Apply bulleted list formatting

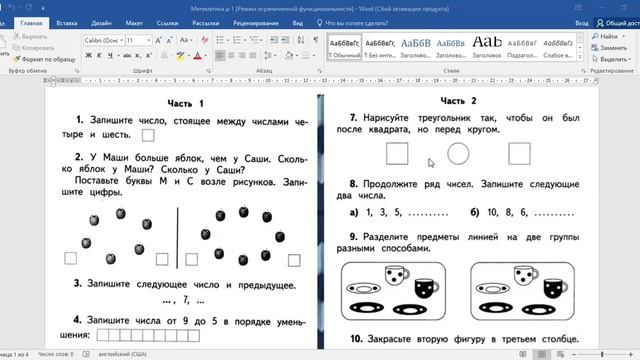[220, 40]
